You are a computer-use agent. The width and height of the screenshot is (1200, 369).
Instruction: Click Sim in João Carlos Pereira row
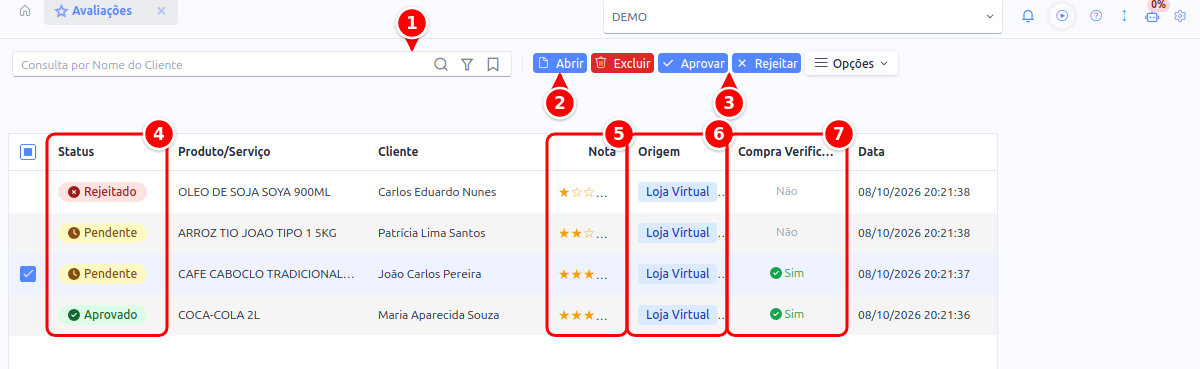coord(787,273)
